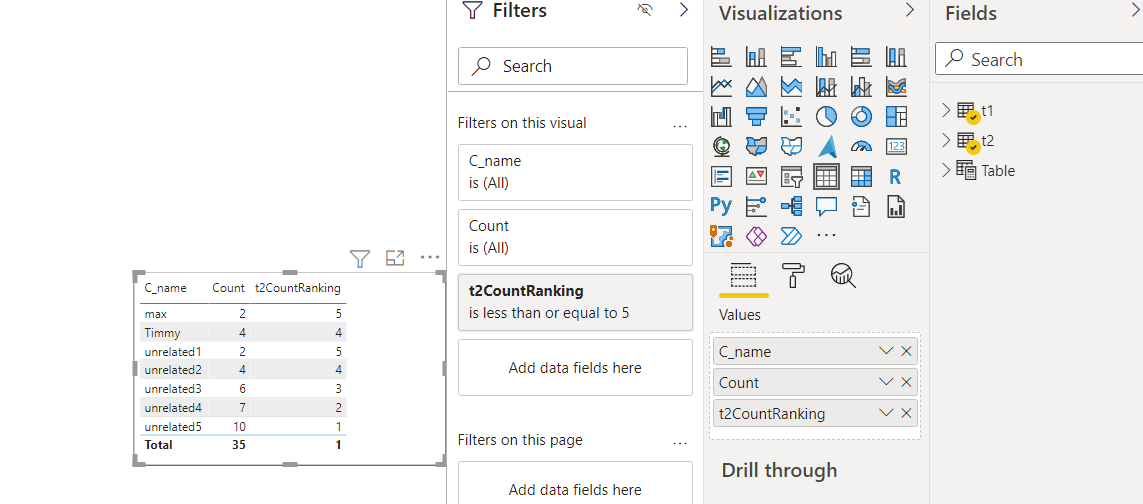The width and height of the screenshot is (1143, 504).
Task: Select the Table visual icon
Action: point(826,176)
